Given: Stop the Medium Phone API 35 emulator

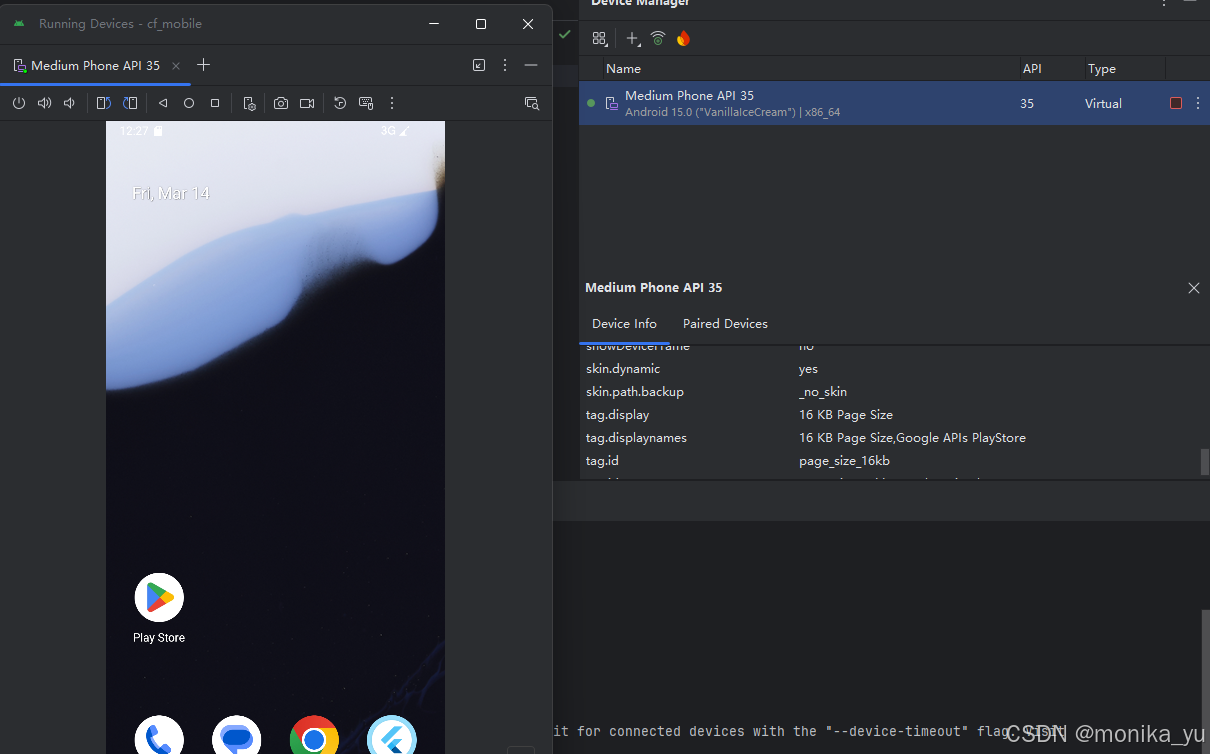Looking at the screenshot, I should pos(1175,103).
